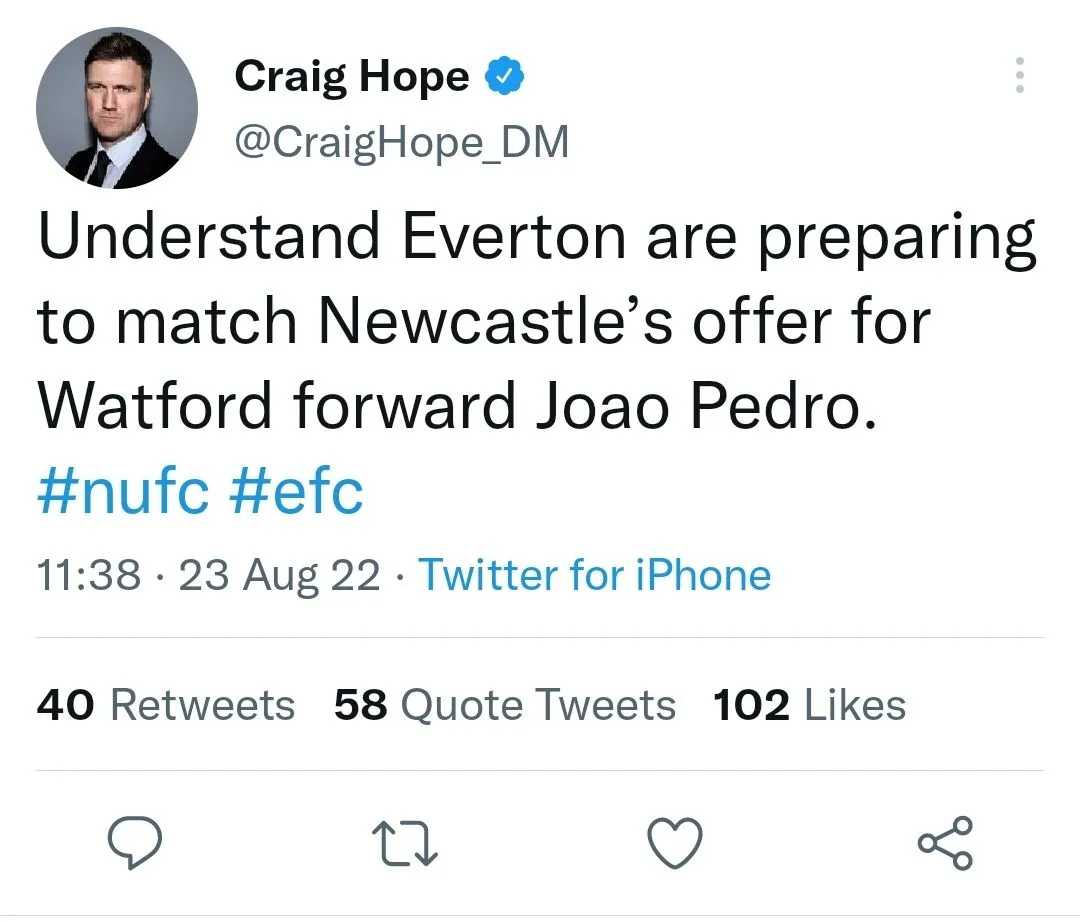Screen dimensions: 1080x922
Task: Click the blue verified badge
Action: point(505,76)
